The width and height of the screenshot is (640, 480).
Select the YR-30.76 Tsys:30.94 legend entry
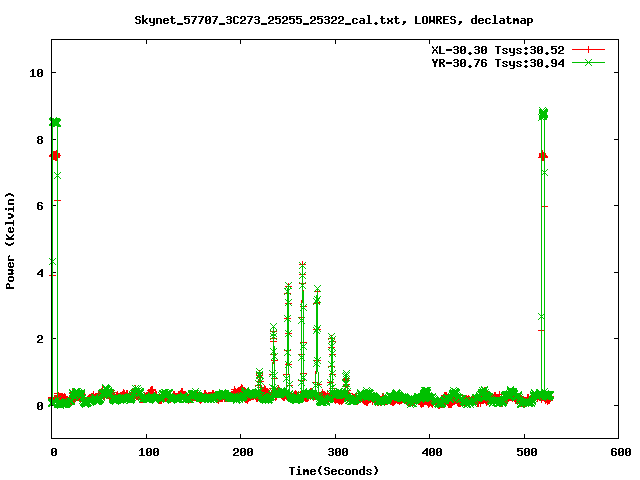pos(498,63)
